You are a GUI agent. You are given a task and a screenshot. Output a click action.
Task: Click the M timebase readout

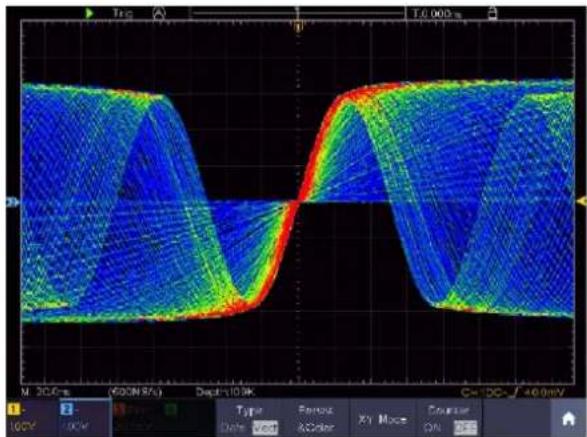point(45,392)
